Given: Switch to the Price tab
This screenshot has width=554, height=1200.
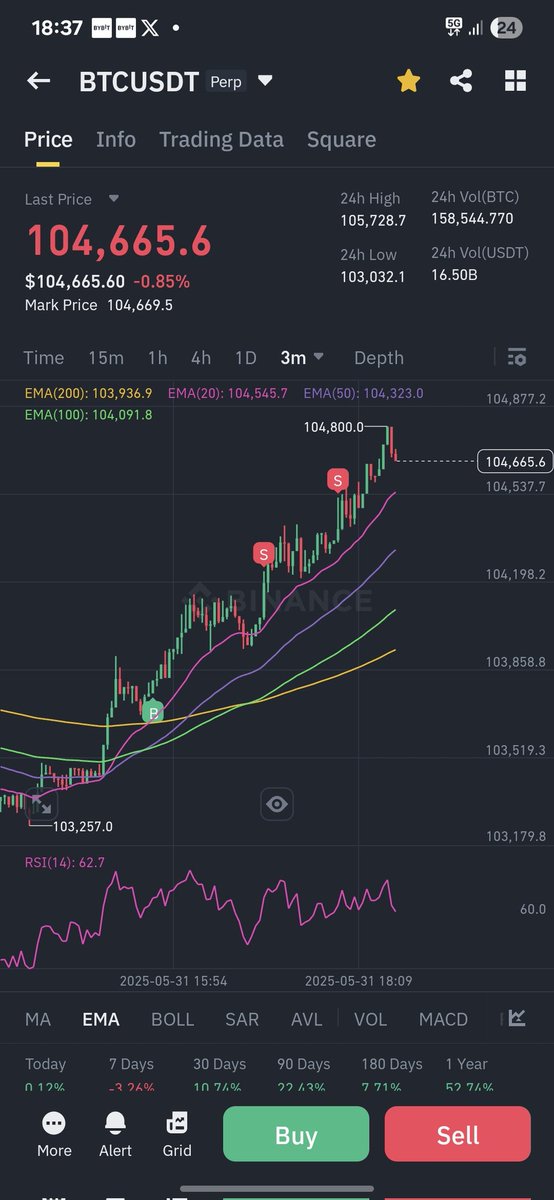Looking at the screenshot, I should tap(48, 140).
